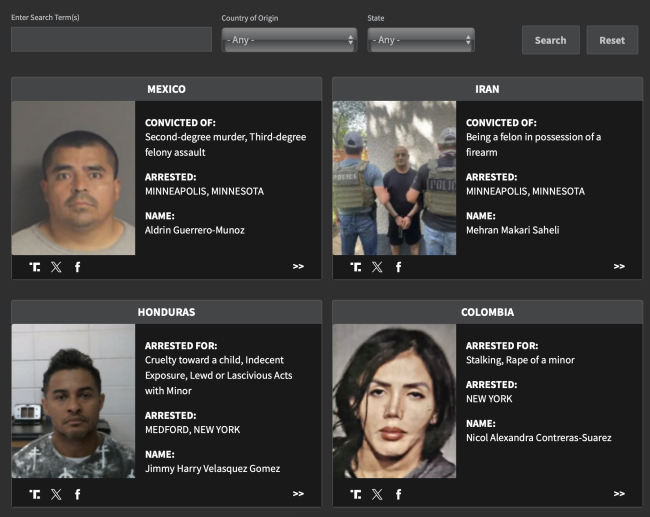Share the Iran card on Facebook
This screenshot has height=517, width=650.
coord(398,267)
